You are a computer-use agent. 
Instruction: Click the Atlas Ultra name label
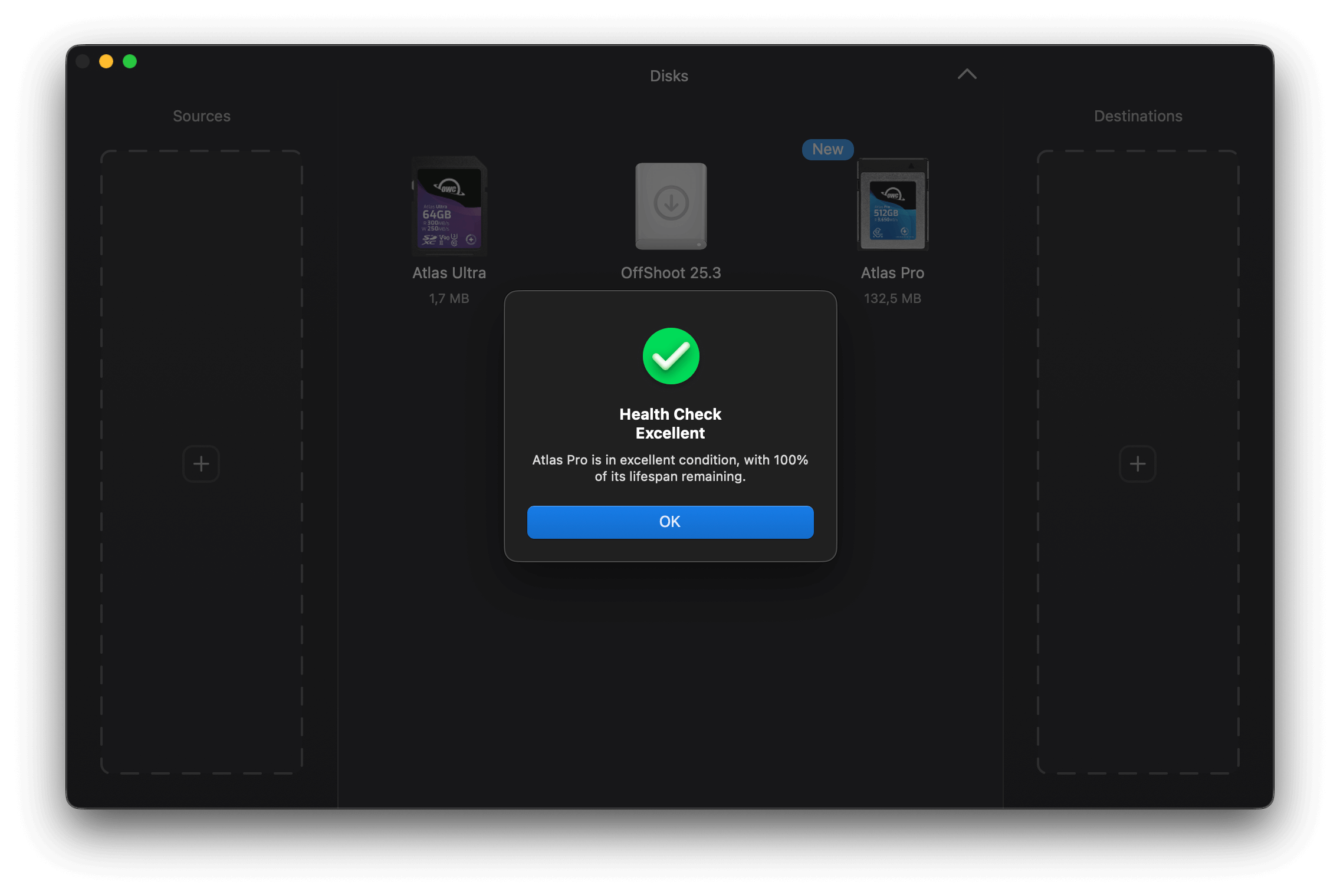449,273
